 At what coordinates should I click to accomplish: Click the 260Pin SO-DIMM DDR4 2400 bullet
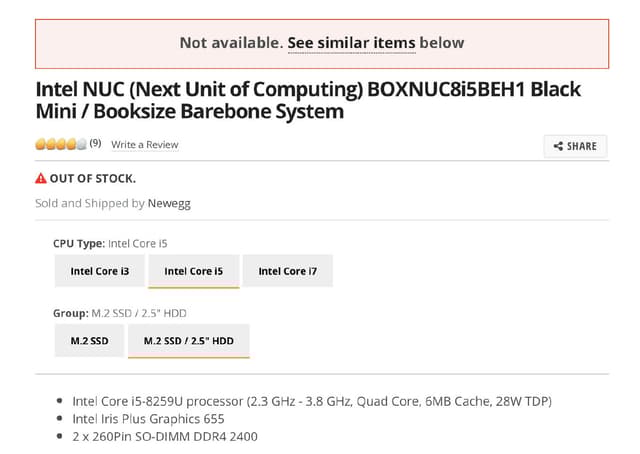tap(165, 437)
